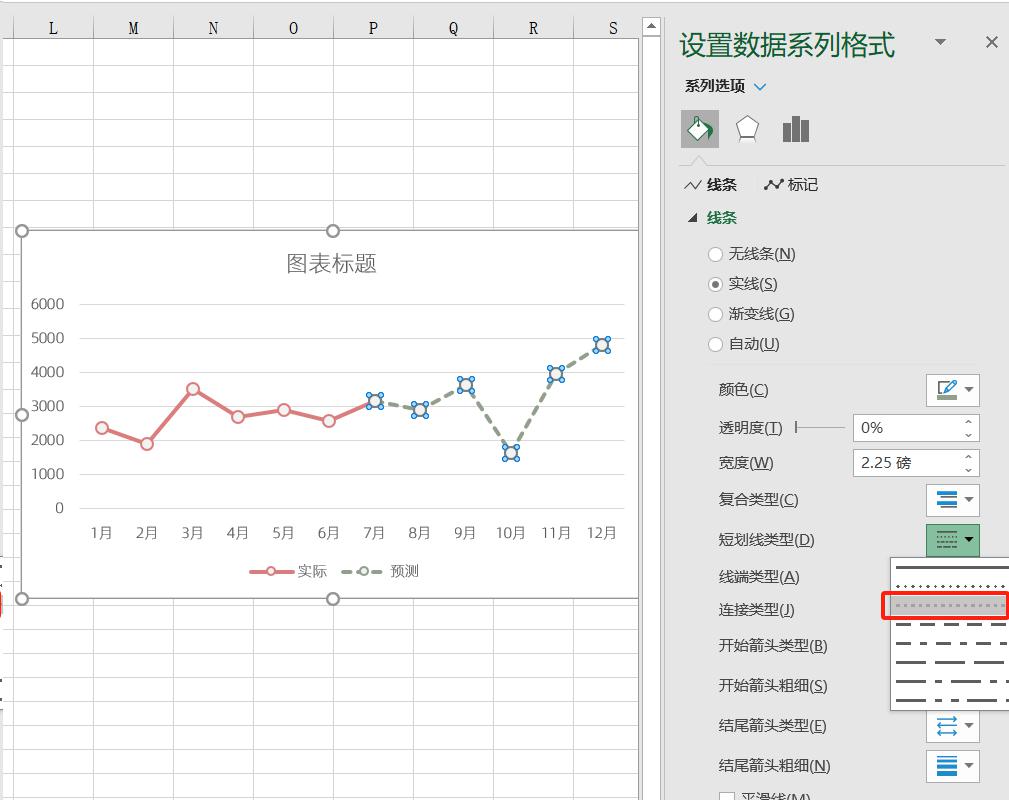Open the 结尾箭头粗细 dropdown

(x=952, y=766)
